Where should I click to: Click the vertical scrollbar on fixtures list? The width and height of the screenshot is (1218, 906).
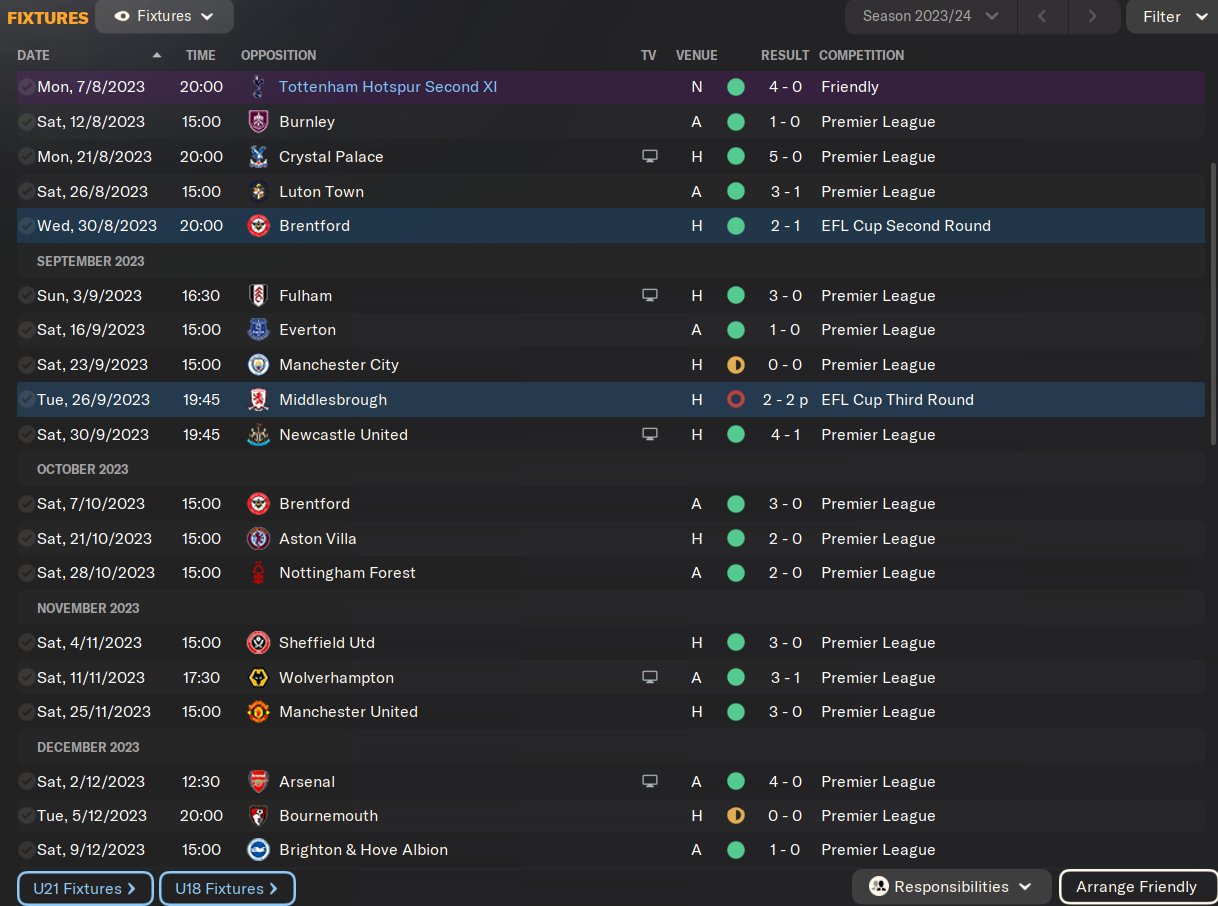[1214, 300]
